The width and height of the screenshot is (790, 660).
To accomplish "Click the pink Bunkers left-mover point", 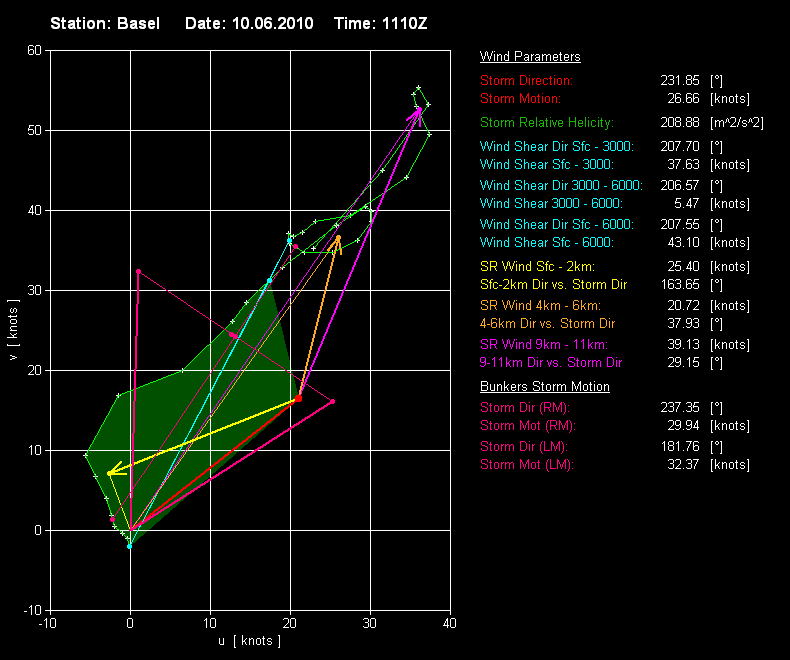I will pos(138,271).
